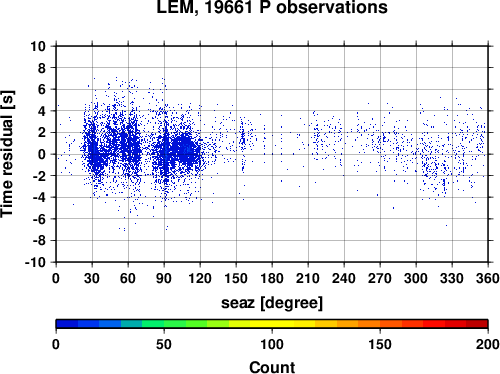Click the Time residual y-axis label

click(7, 154)
